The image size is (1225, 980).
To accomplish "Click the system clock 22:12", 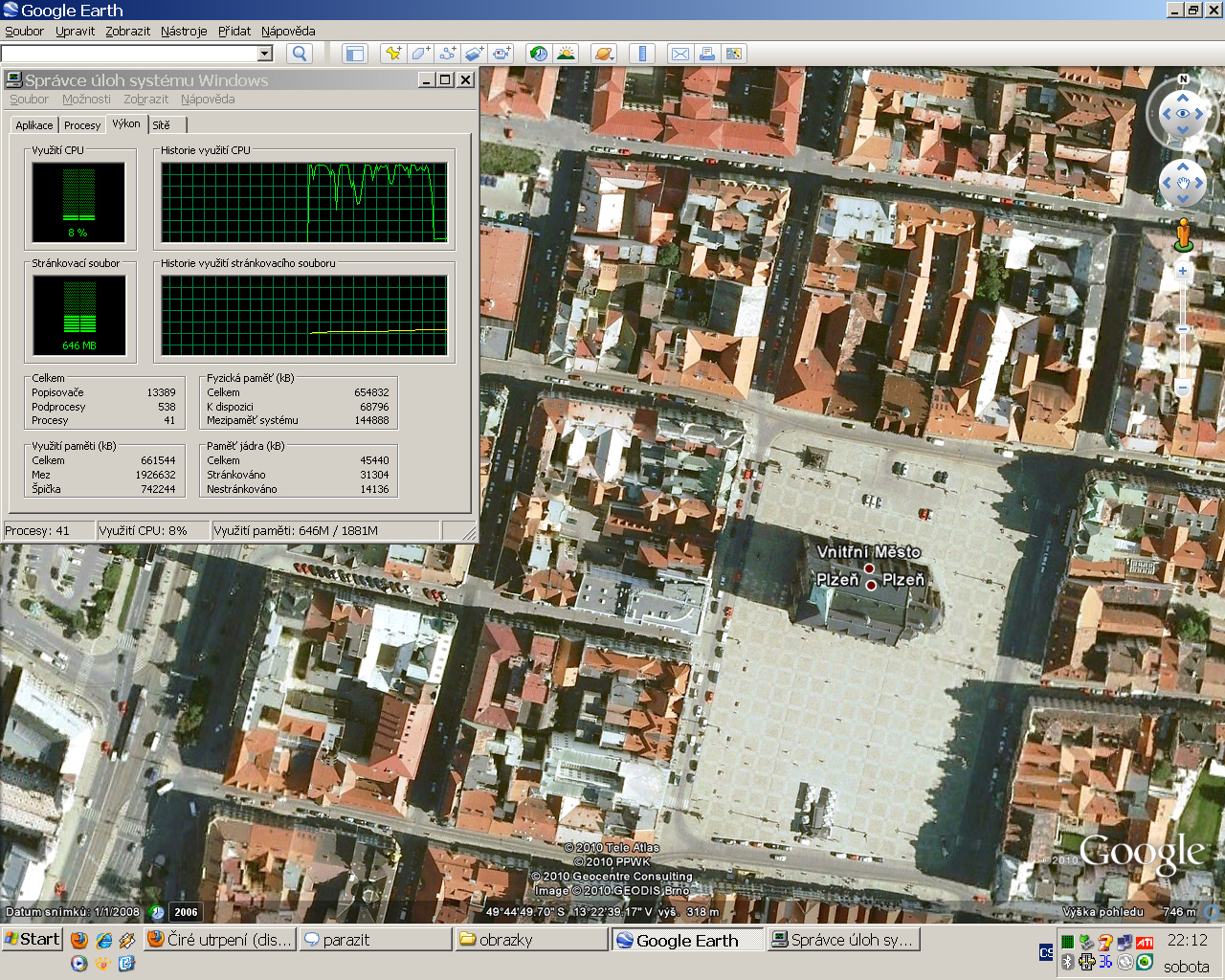I will pyautogui.click(x=1187, y=940).
